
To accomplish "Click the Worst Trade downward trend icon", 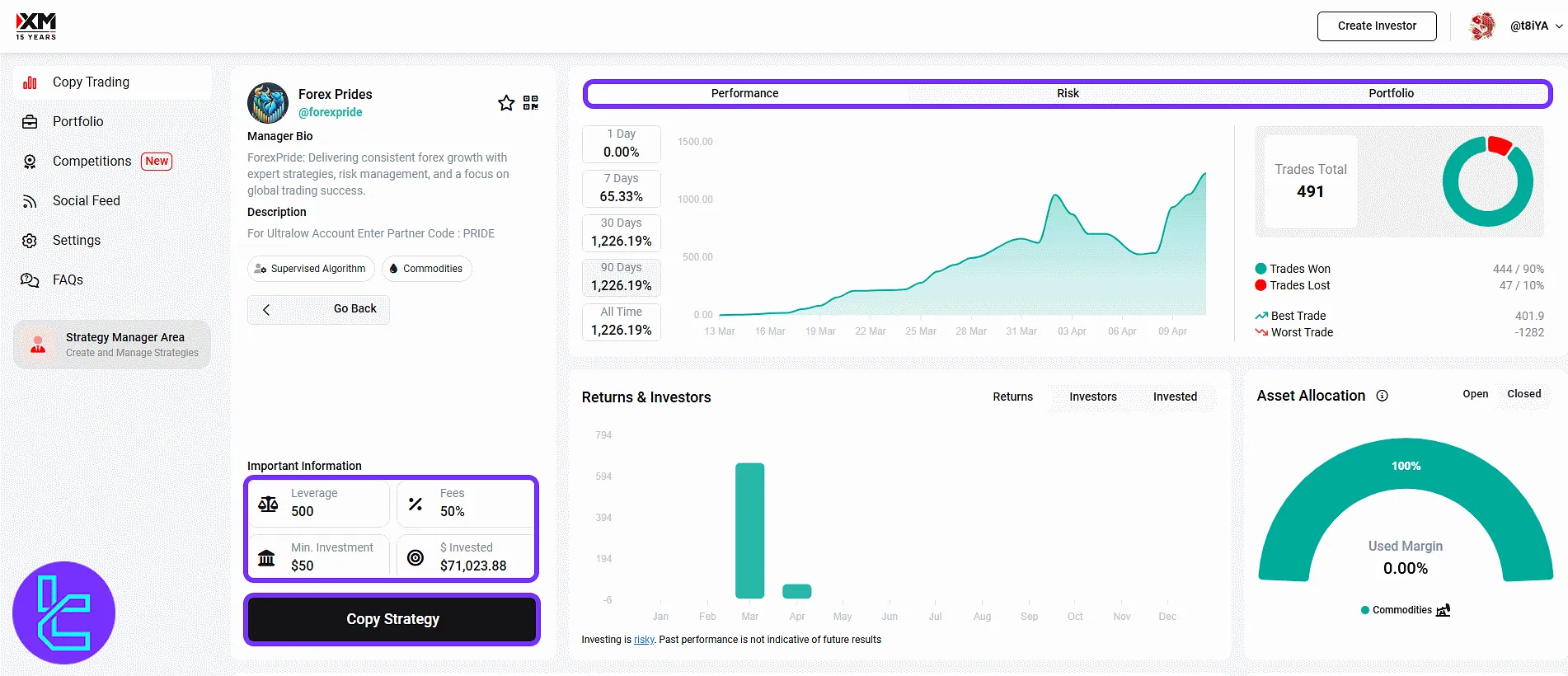I will click(1261, 332).
